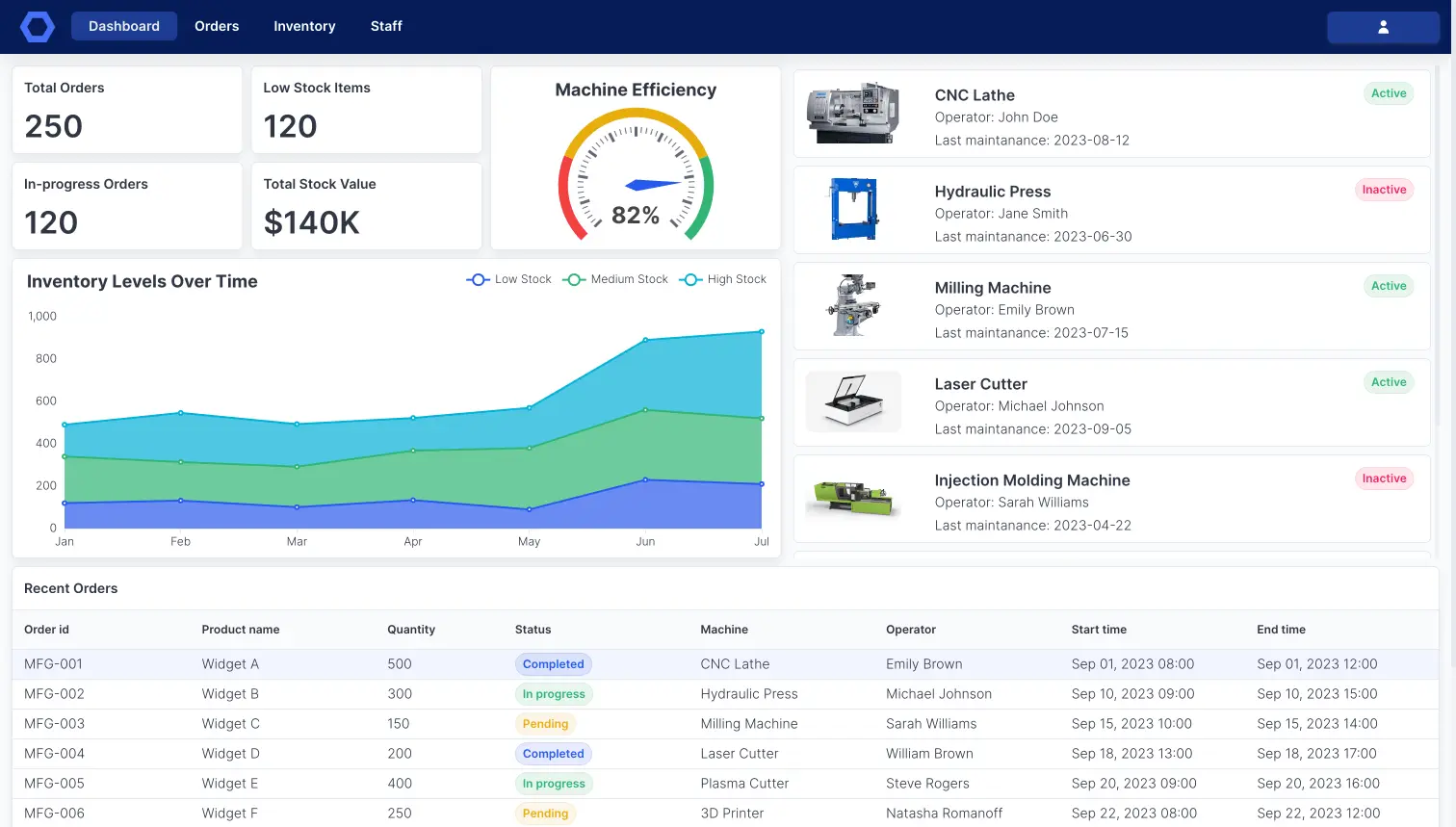
Task: Click the Hydraulic Press machine thumbnail
Action: click(x=853, y=210)
